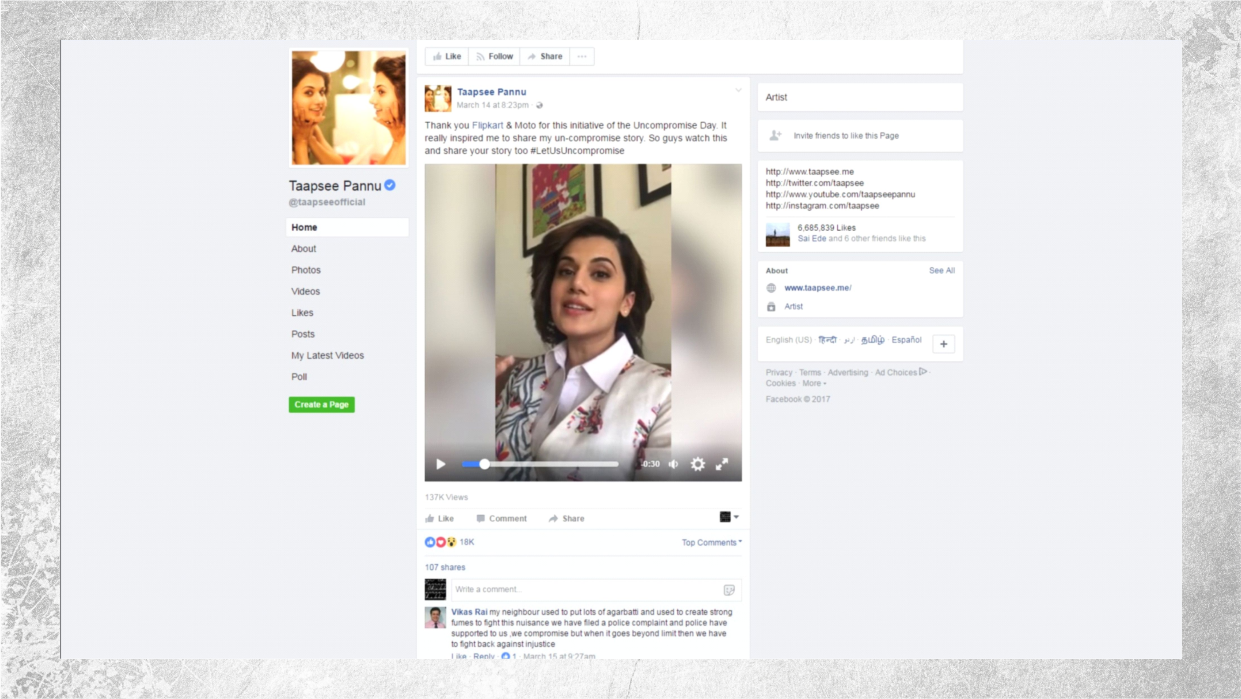Like the video post

tap(439, 519)
